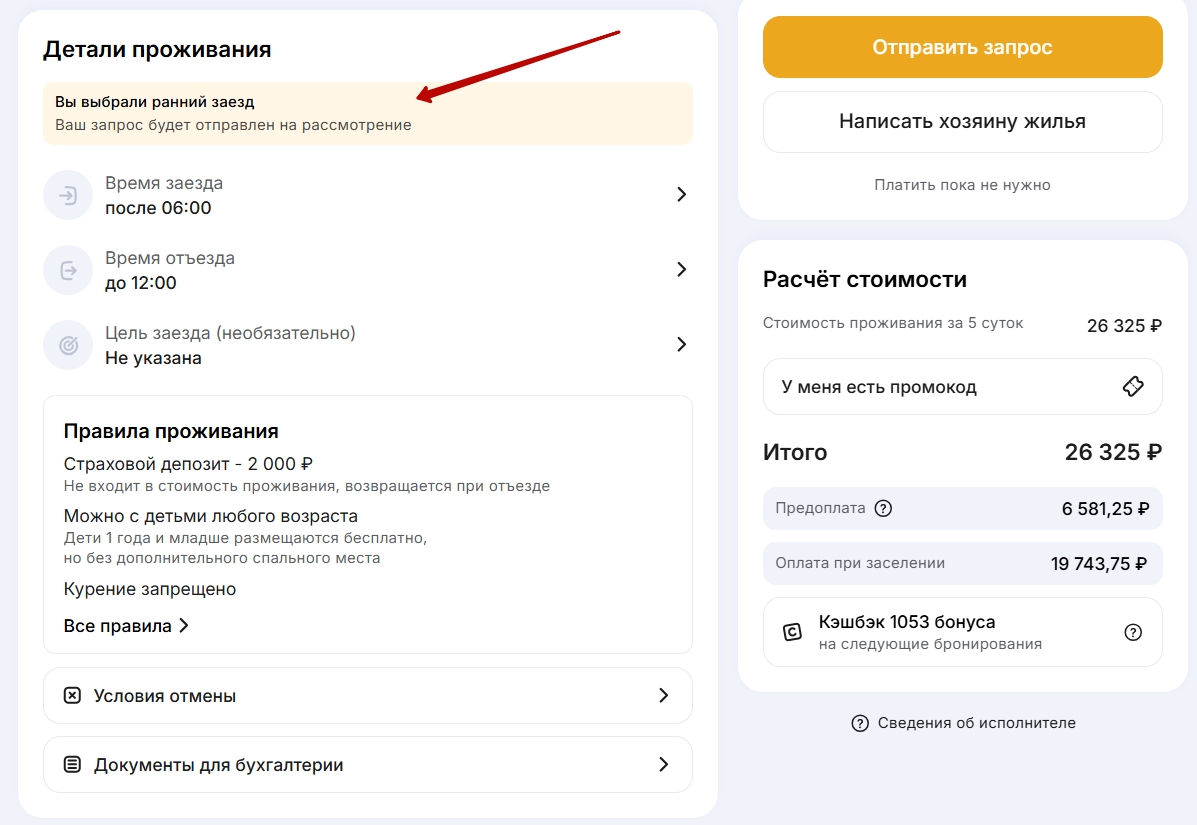Click the promo code ticket icon
Image resolution: width=1197 pixels, height=825 pixels.
click(x=1133, y=386)
